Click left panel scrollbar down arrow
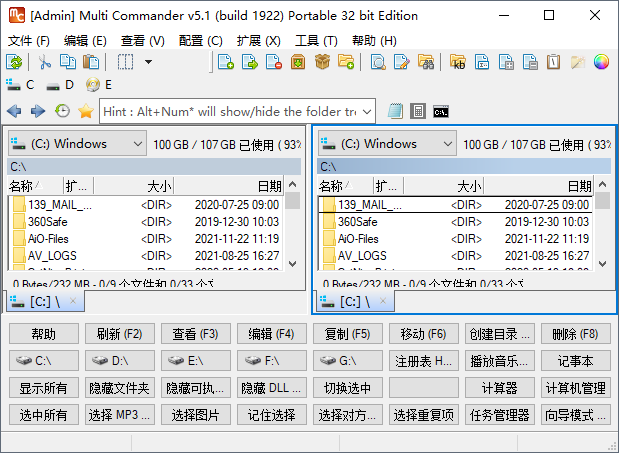This screenshot has width=619, height=453. click(293, 264)
